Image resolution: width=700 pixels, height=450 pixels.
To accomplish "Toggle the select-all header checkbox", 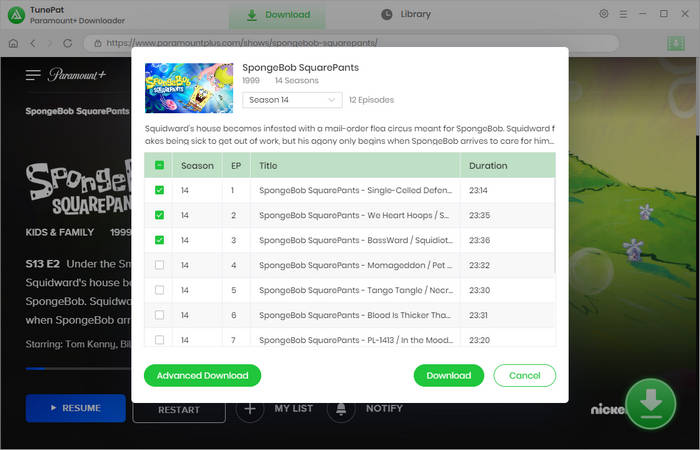I will click(x=159, y=165).
